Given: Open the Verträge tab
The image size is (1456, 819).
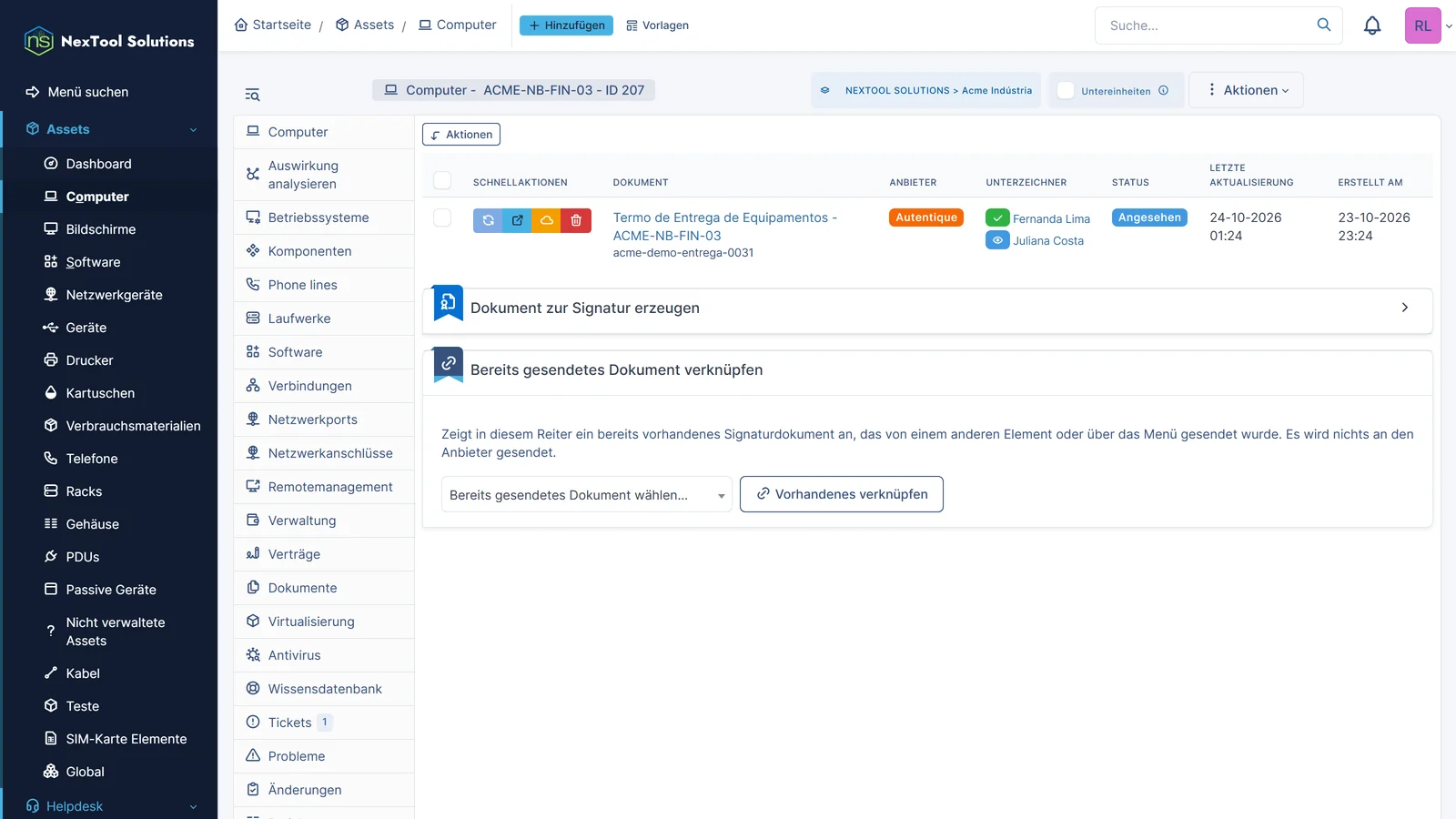Looking at the screenshot, I should (324, 554).
